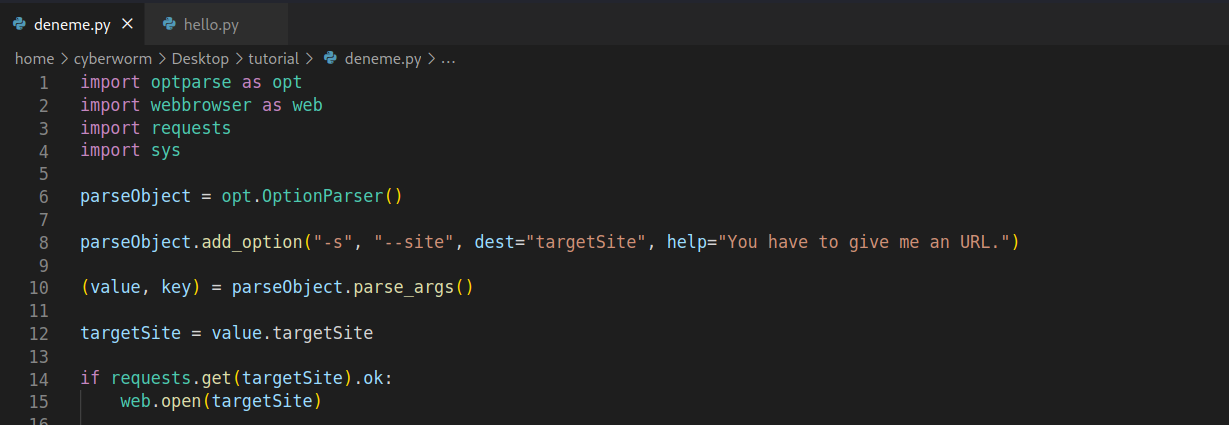Open the tutorial breadcrumb folder
This screenshot has height=425, width=1229.
[273, 59]
